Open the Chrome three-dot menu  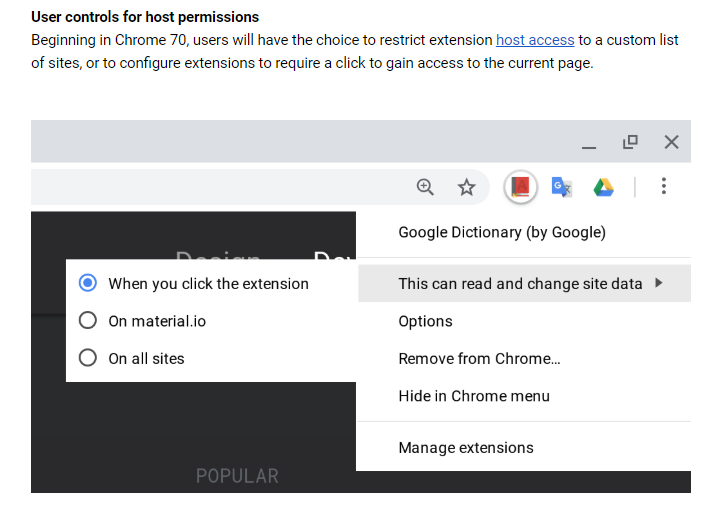point(664,187)
